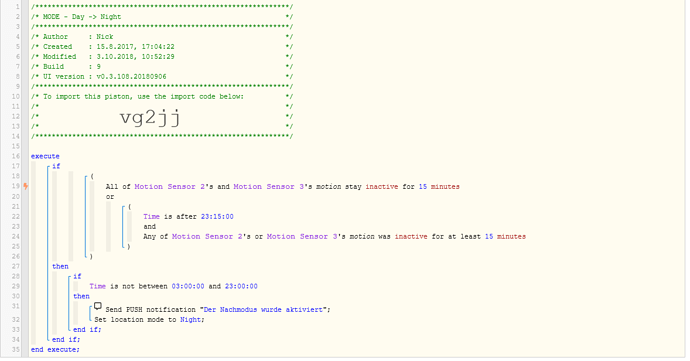Click the then keyword on line 30
Viewport: 690px width, 361px height.
tap(81, 296)
